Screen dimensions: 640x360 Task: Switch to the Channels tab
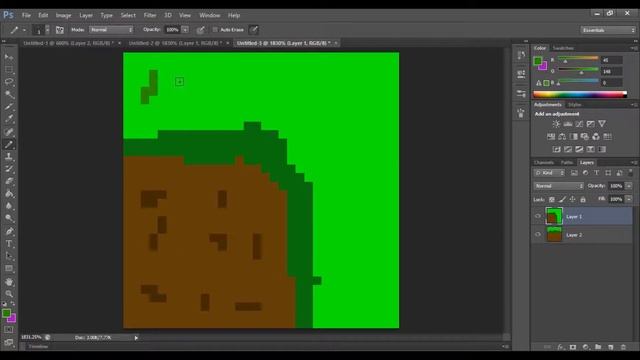click(x=544, y=162)
